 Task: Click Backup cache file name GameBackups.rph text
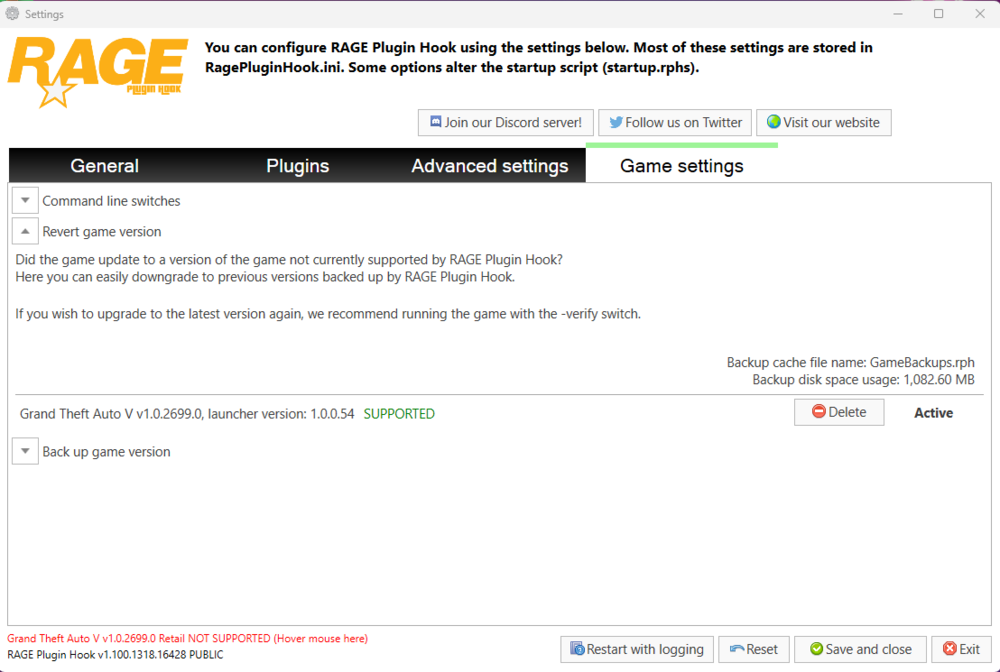pyautogui.click(x=851, y=362)
